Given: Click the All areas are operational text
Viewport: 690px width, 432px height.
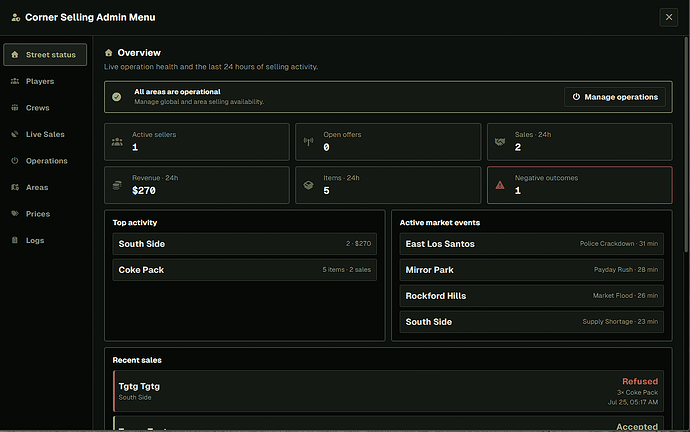Looking at the screenshot, I should coord(177,92).
